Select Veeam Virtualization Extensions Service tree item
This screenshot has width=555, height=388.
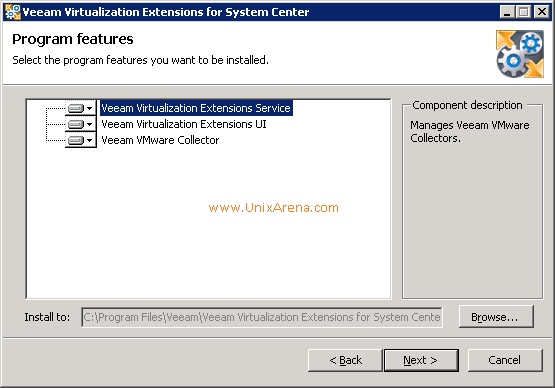[196, 108]
